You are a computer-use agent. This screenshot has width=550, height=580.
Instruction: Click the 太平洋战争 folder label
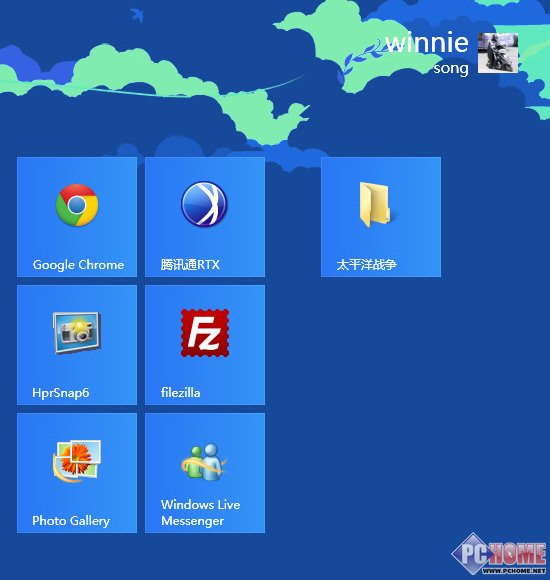click(366, 264)
